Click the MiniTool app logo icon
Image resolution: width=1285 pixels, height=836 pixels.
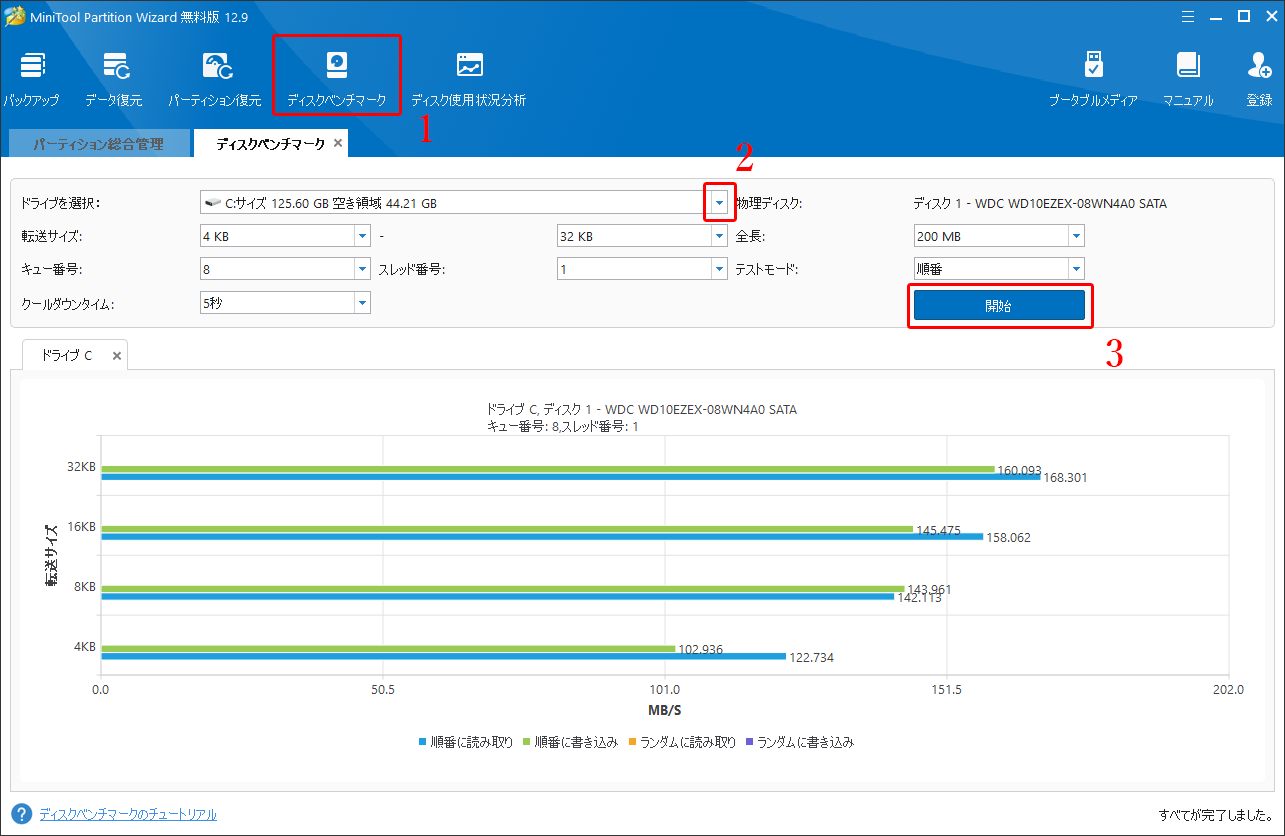click(x=15, y=16)
